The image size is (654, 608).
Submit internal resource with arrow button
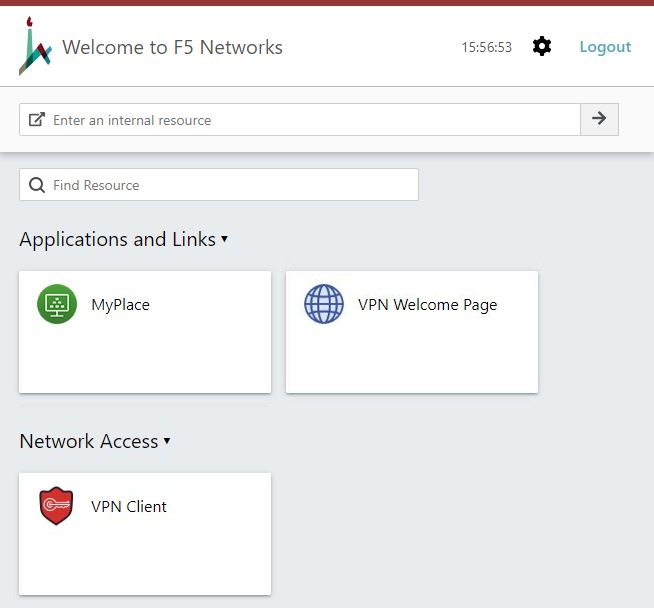click(599, 119)
